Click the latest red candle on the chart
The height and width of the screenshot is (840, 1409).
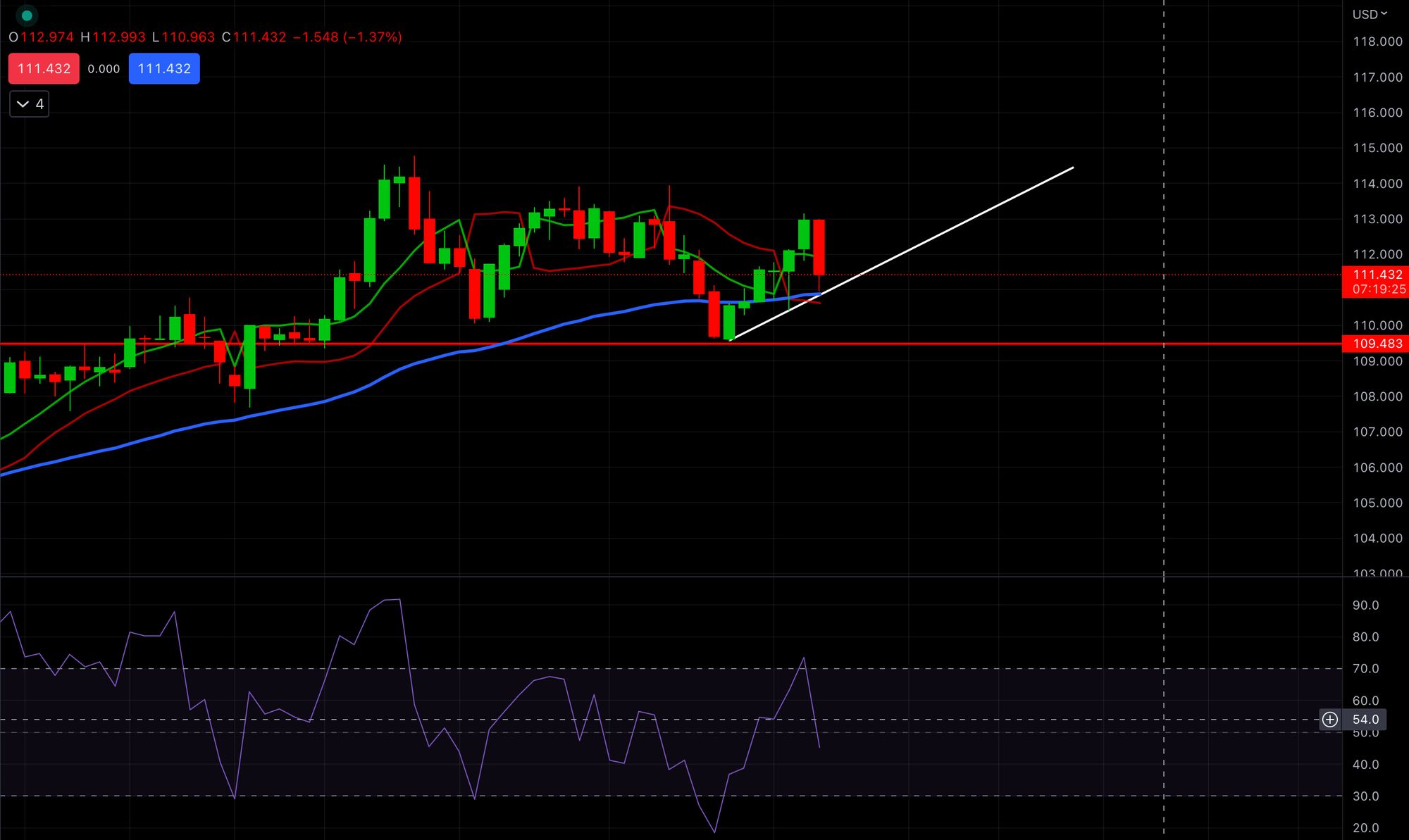819,246
